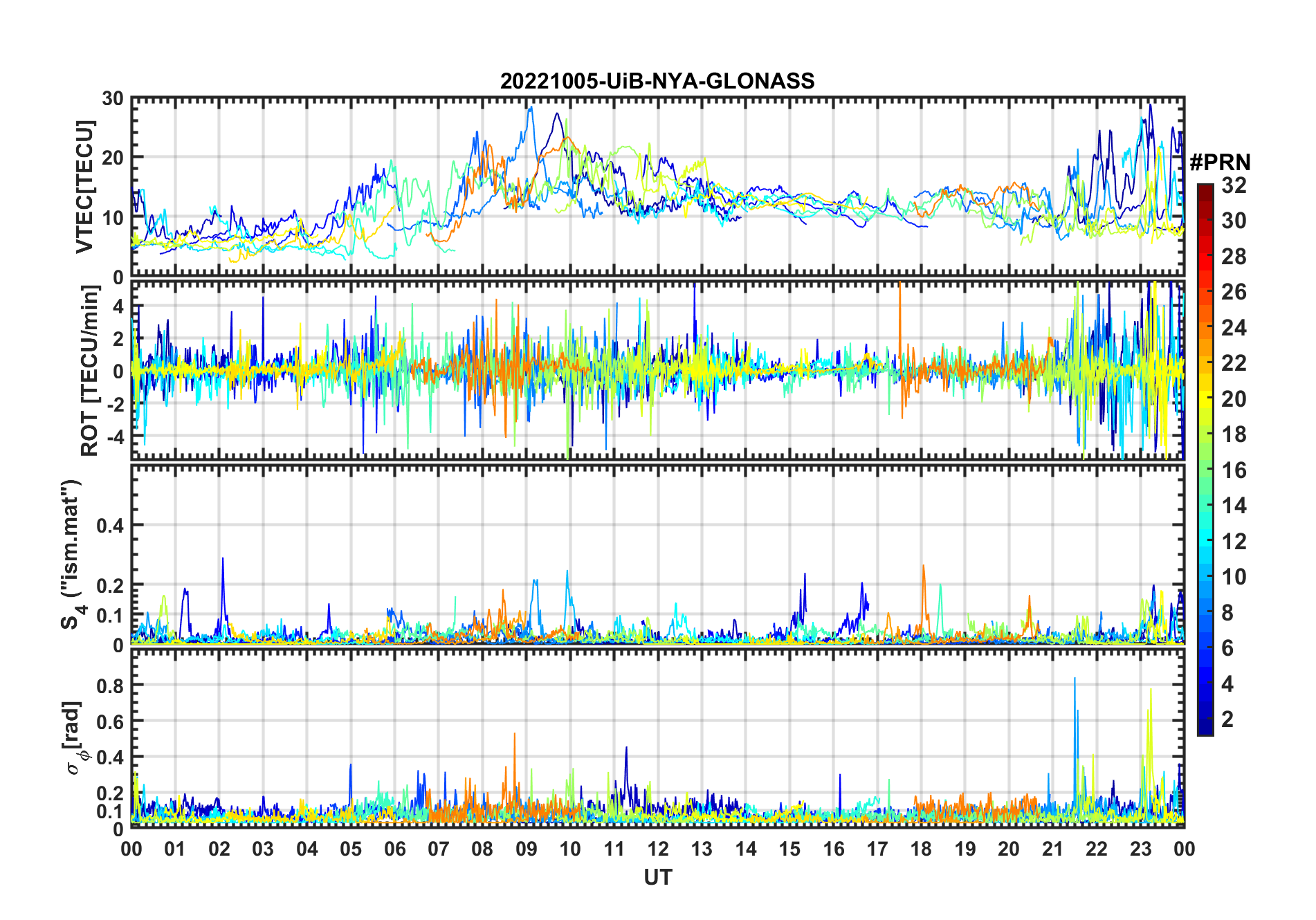Select UT axis tick label 05

point(351,849)
